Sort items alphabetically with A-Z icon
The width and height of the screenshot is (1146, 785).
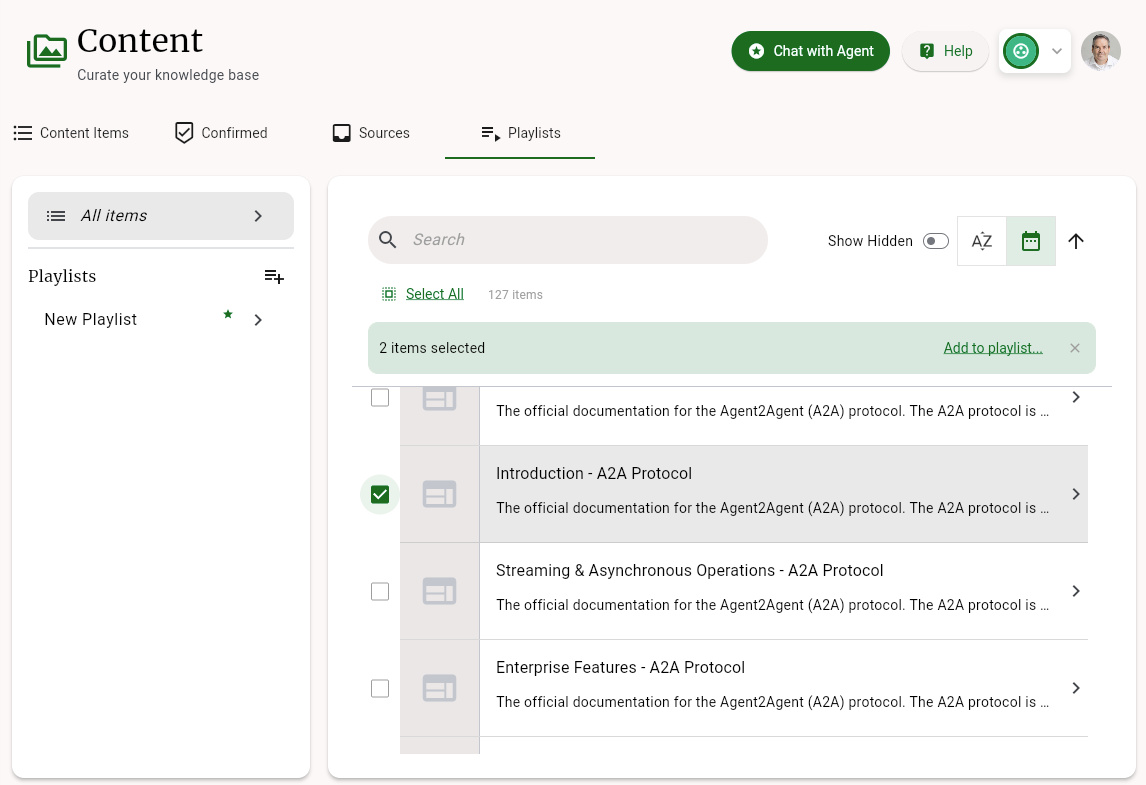coord(982,241)
